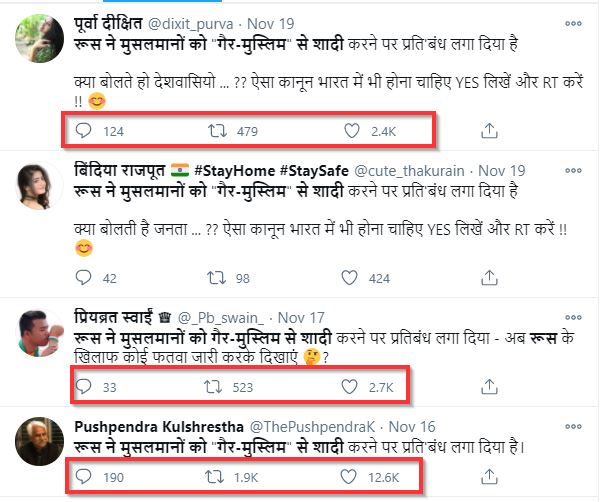Like the tweet showing 2.7K likes

tap(349, 386)
